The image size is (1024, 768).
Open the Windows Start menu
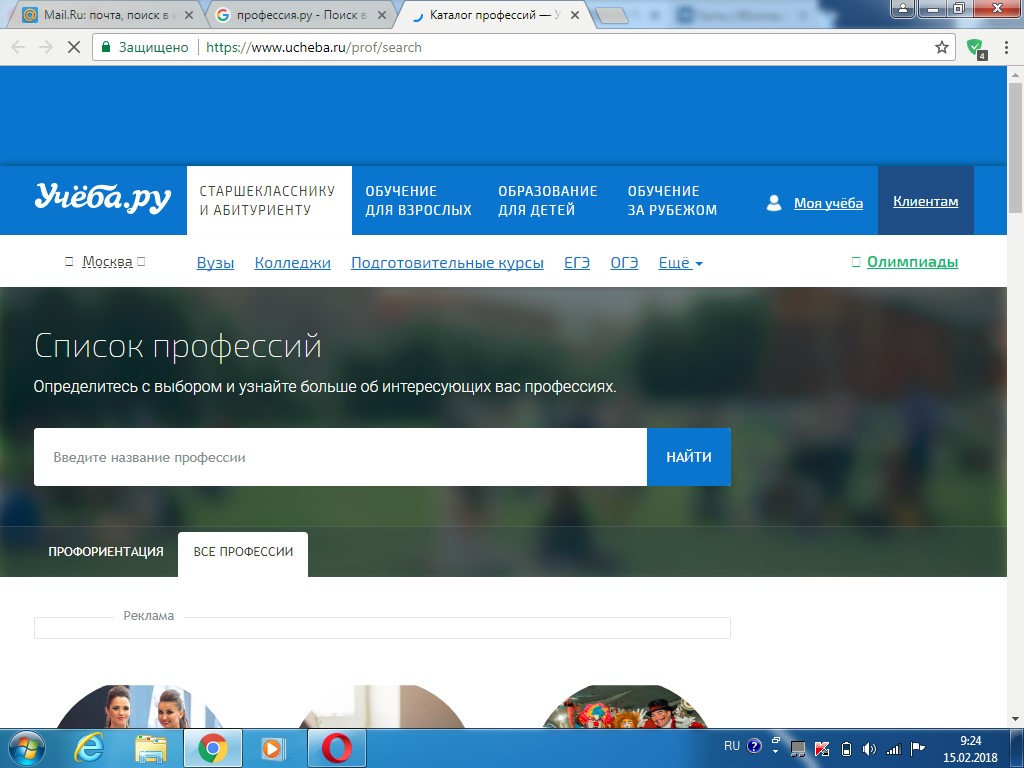point(27,748)
